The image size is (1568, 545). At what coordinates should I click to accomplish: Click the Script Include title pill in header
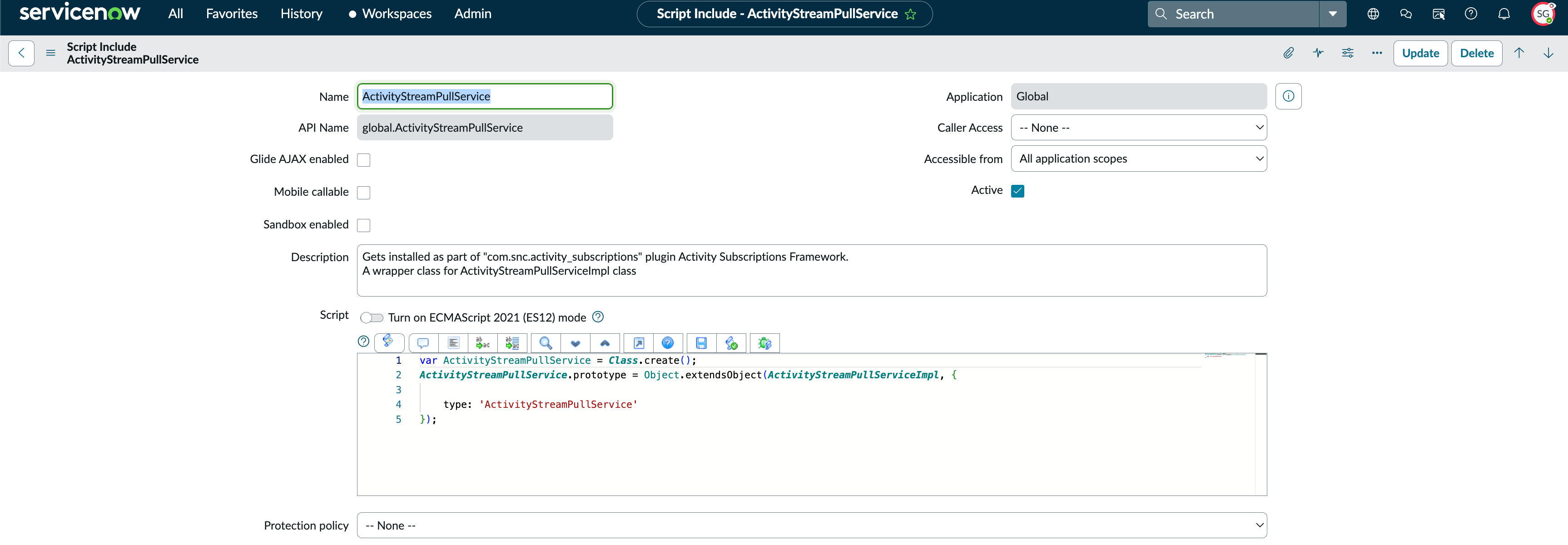784,14
